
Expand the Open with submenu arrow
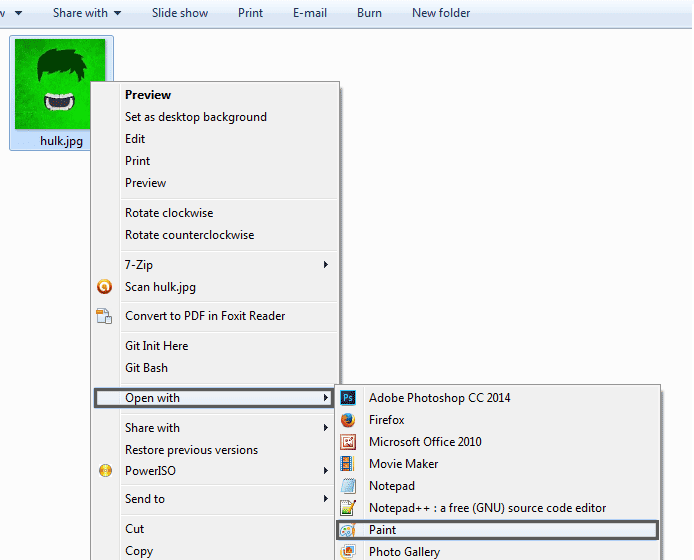click(326, 398)
